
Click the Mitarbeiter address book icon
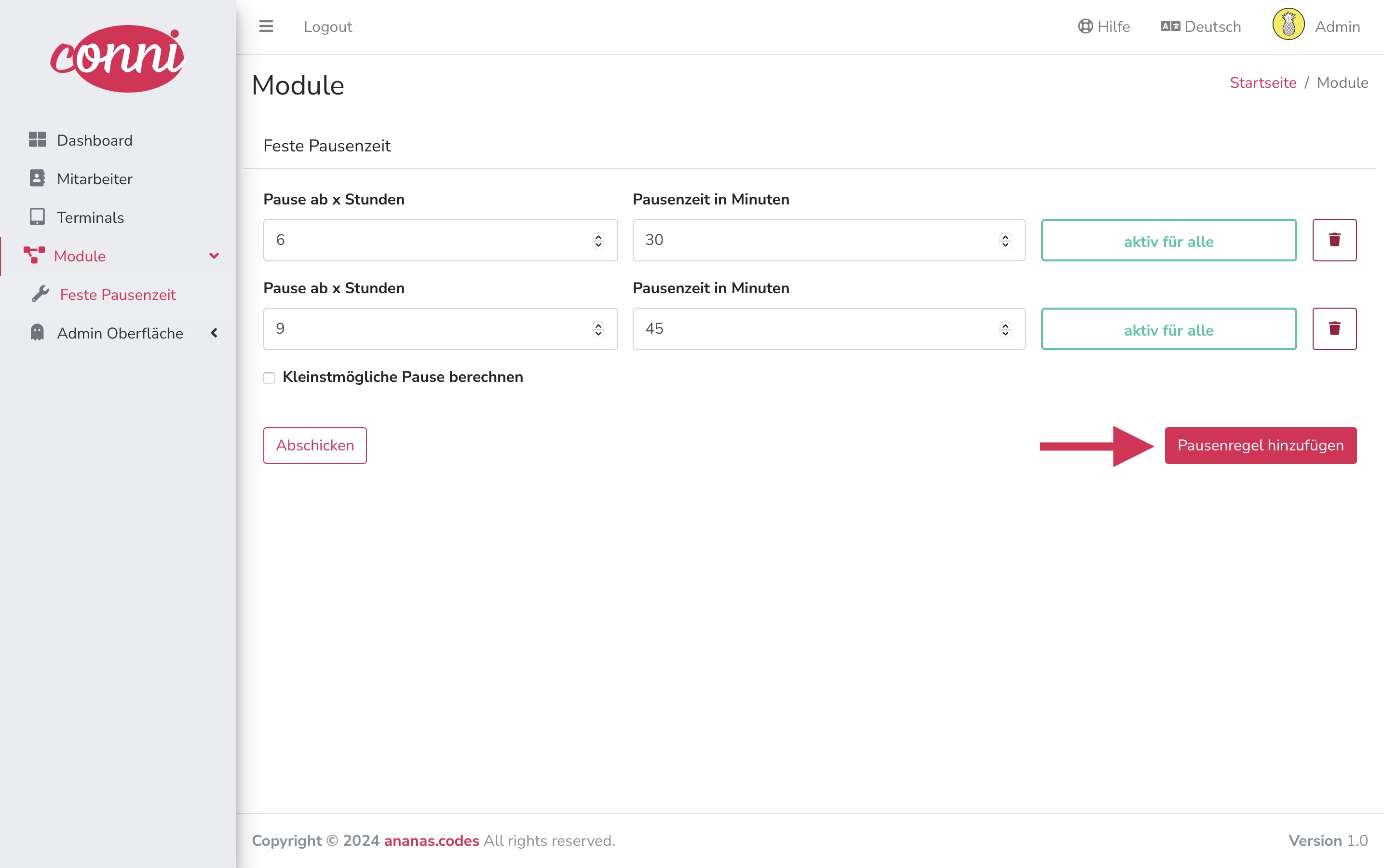[x=37, y=178]
